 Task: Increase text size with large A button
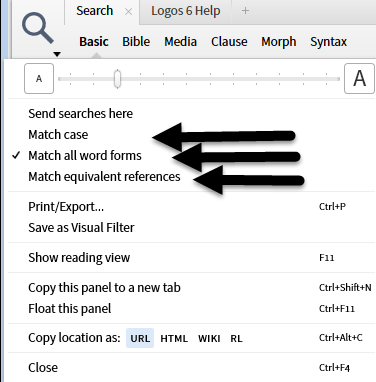click(359, 79)
